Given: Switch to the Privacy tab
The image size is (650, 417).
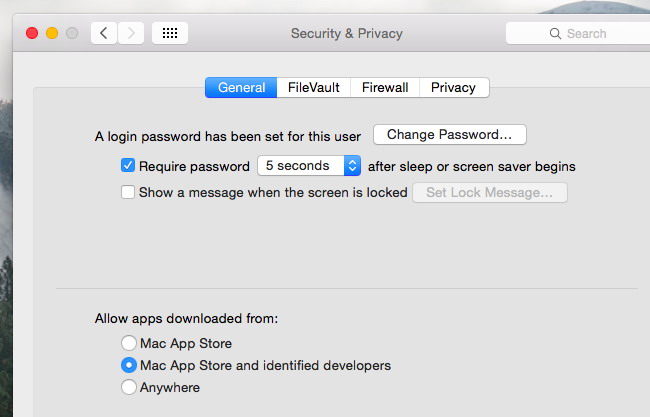Looking at the screenshot, I should [454, 87].
